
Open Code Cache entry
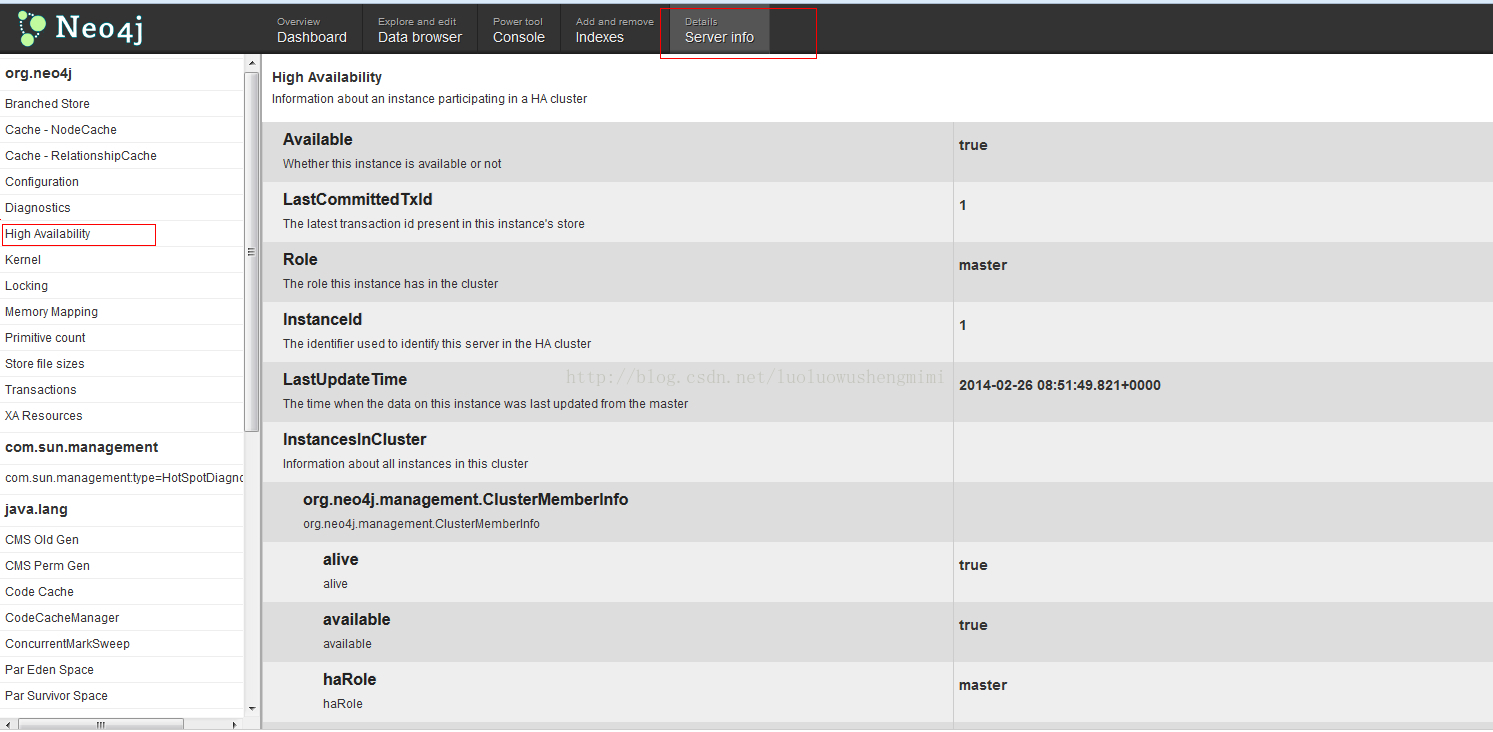(x=39, y=592)
